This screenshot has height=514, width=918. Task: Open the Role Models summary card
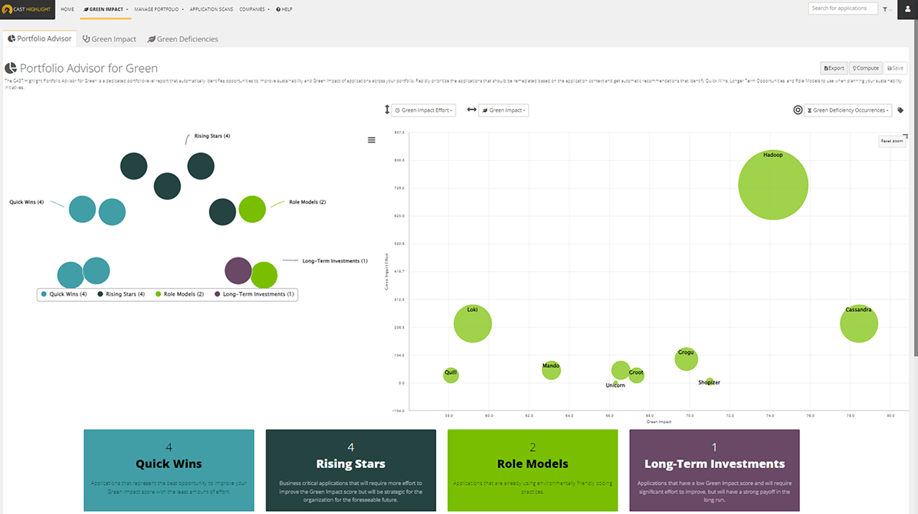point(533,470)
